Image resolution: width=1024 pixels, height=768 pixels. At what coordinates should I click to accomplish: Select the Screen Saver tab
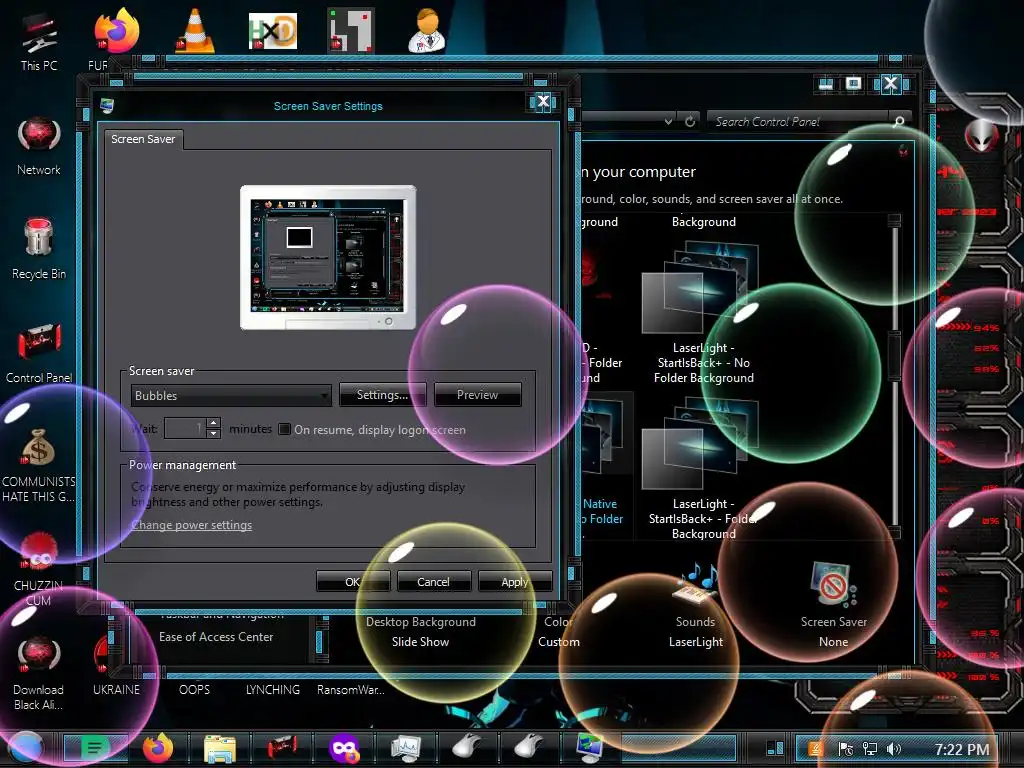coord(143,139)
